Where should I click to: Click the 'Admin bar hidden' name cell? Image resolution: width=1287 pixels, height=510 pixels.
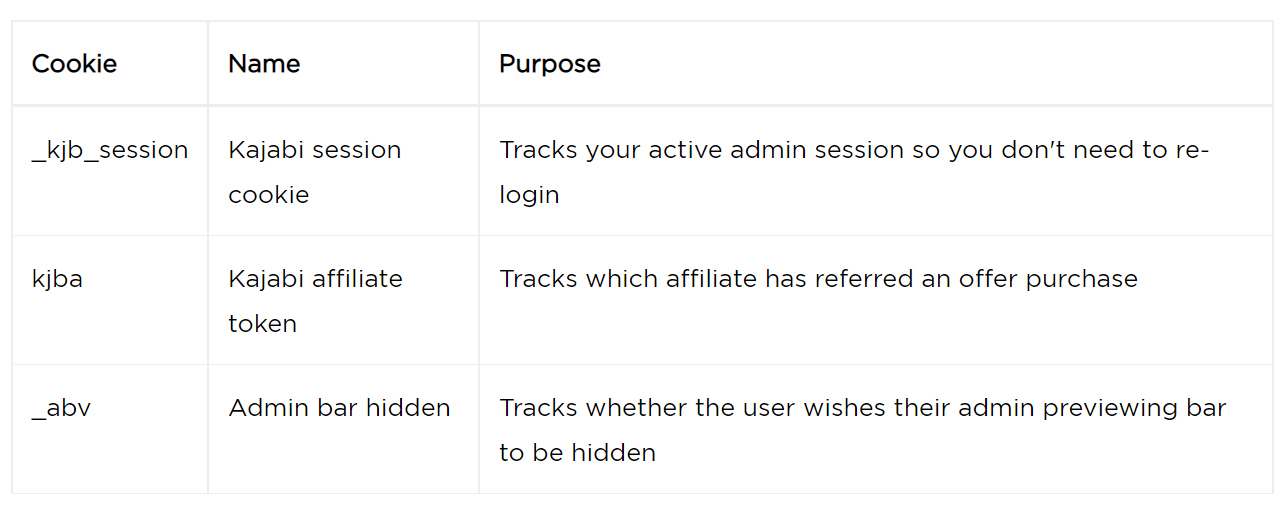coord(339,408)
